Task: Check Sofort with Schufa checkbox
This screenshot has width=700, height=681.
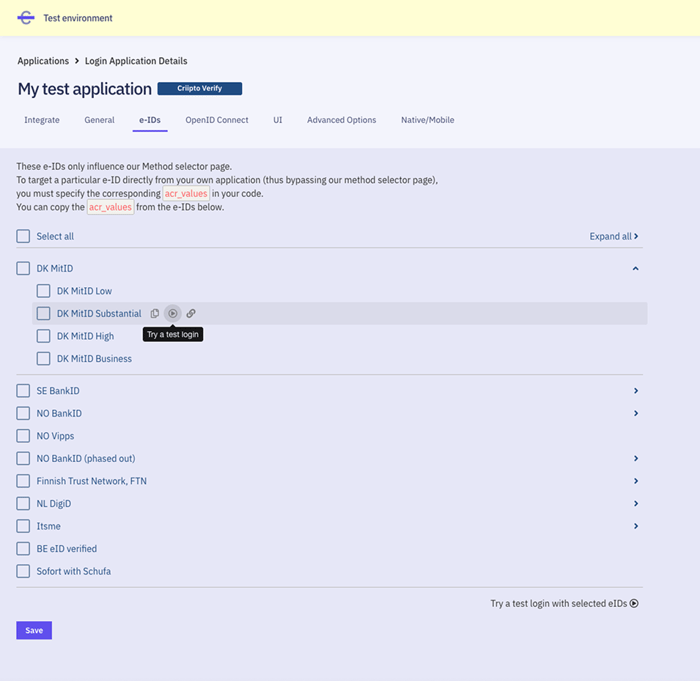Action: (x=23, y=571)
